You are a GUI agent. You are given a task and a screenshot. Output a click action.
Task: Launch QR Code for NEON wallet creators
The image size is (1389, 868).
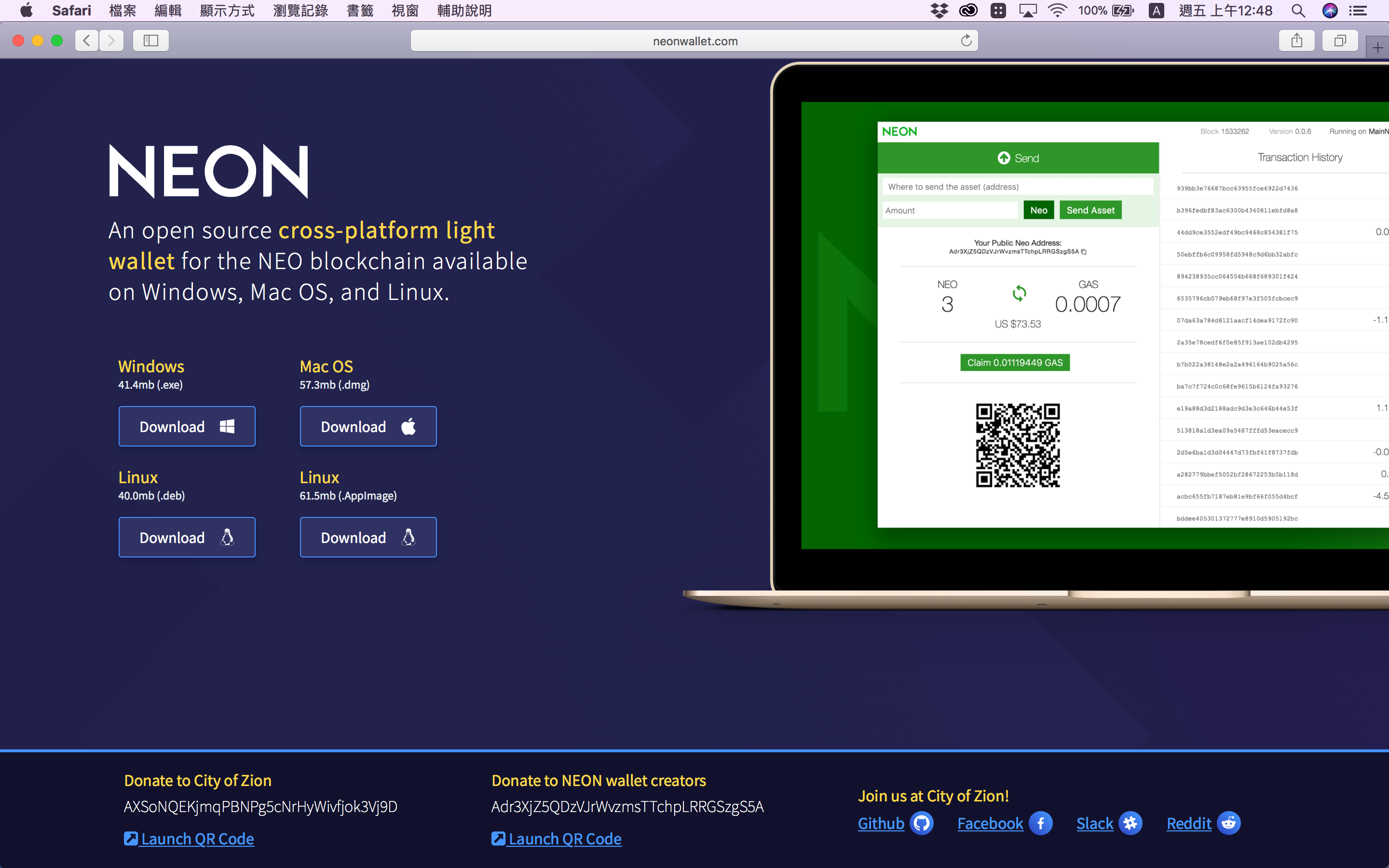[x=556, y=839]
